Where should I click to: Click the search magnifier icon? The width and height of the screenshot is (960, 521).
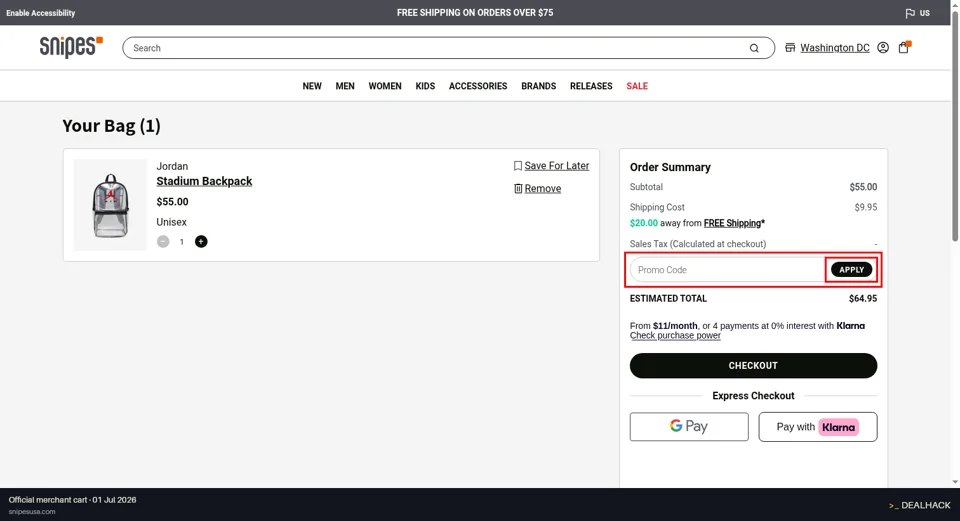(x=754, y=48)
